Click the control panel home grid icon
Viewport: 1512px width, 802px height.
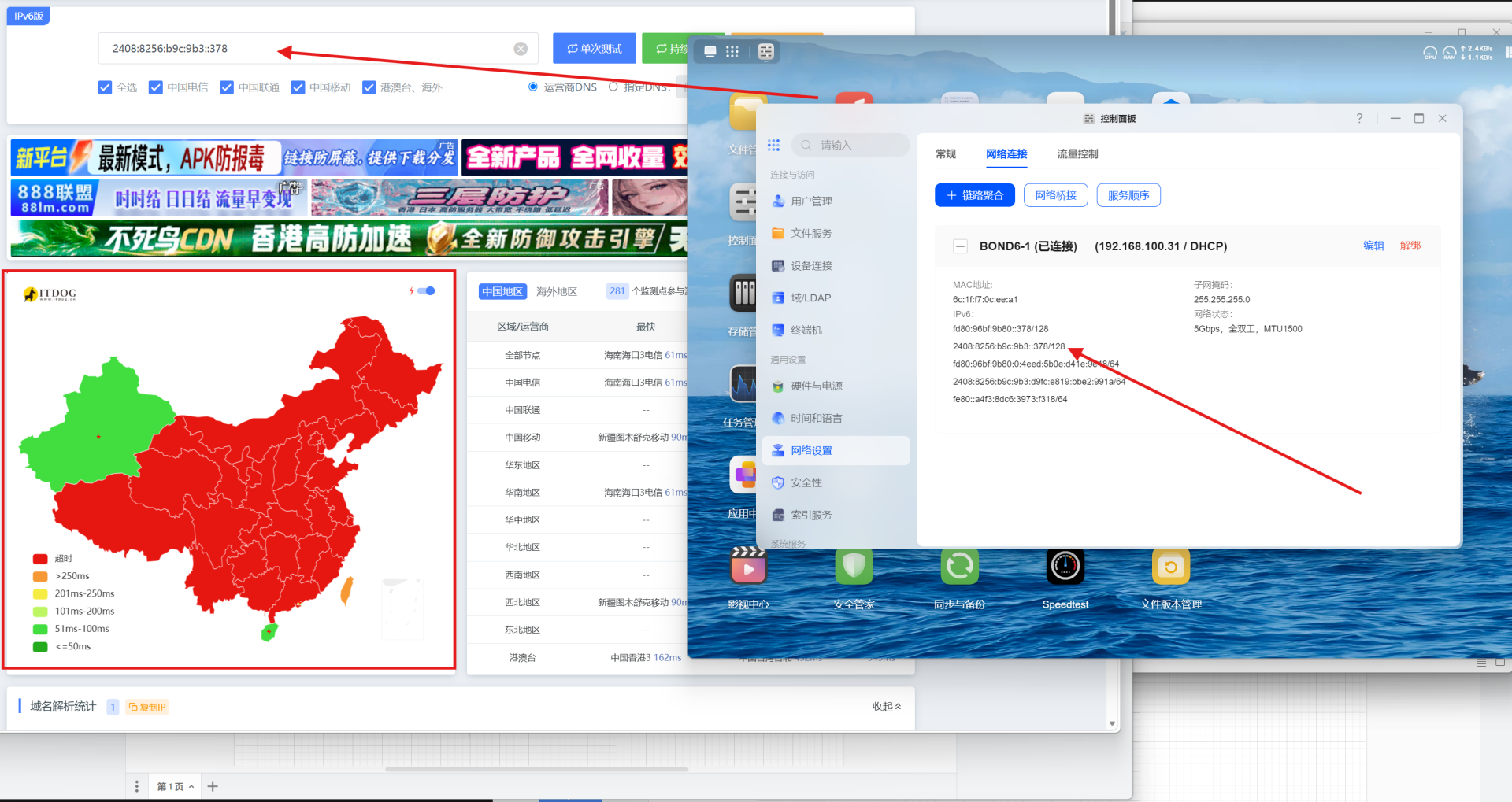773,146
